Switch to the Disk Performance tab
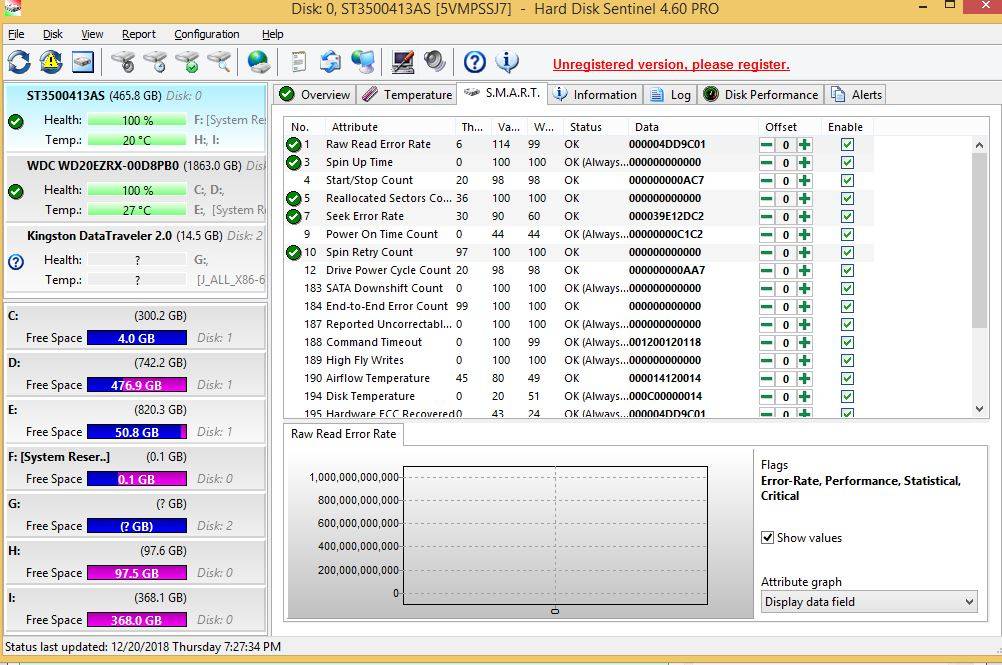Viewport: 1002px width, 665px height. [x=760, y=95]
